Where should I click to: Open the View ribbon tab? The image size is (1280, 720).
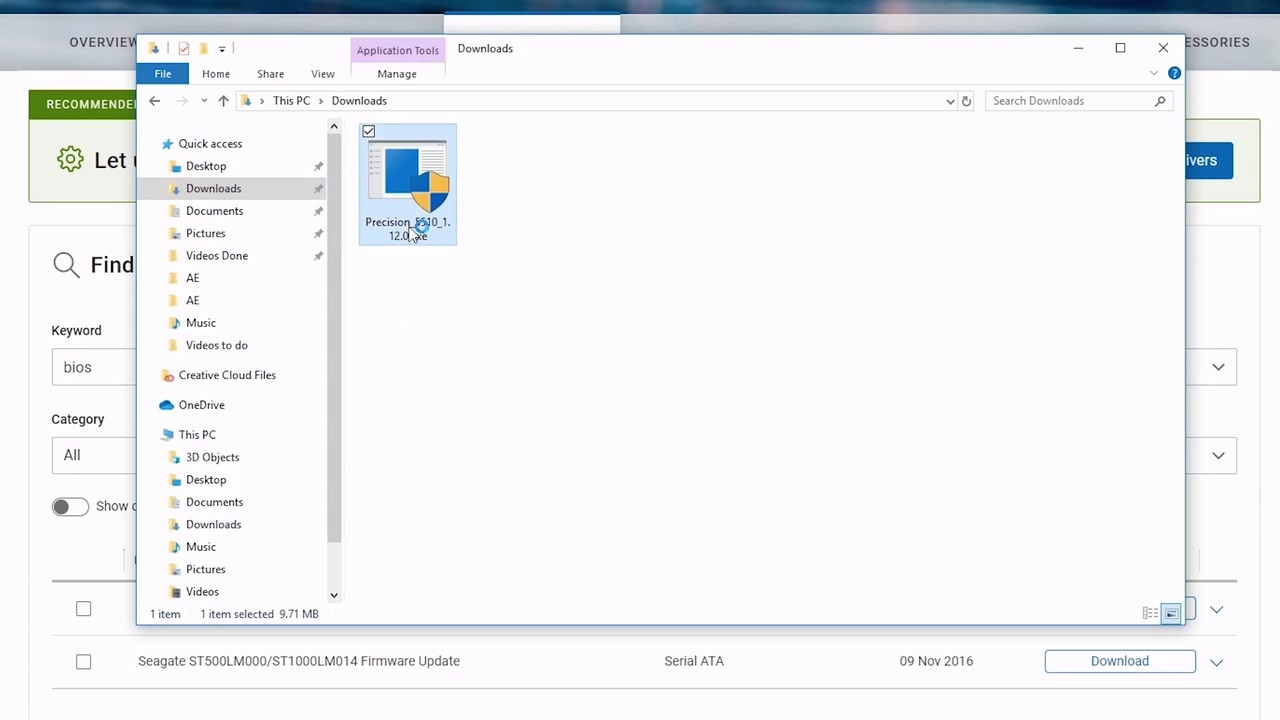coord(322,74)
